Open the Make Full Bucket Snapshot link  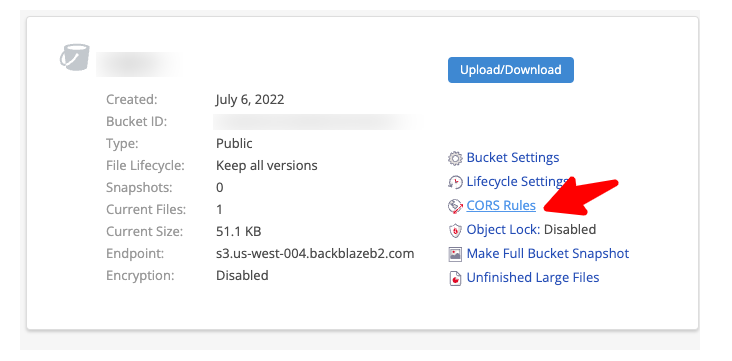(548, 254)
